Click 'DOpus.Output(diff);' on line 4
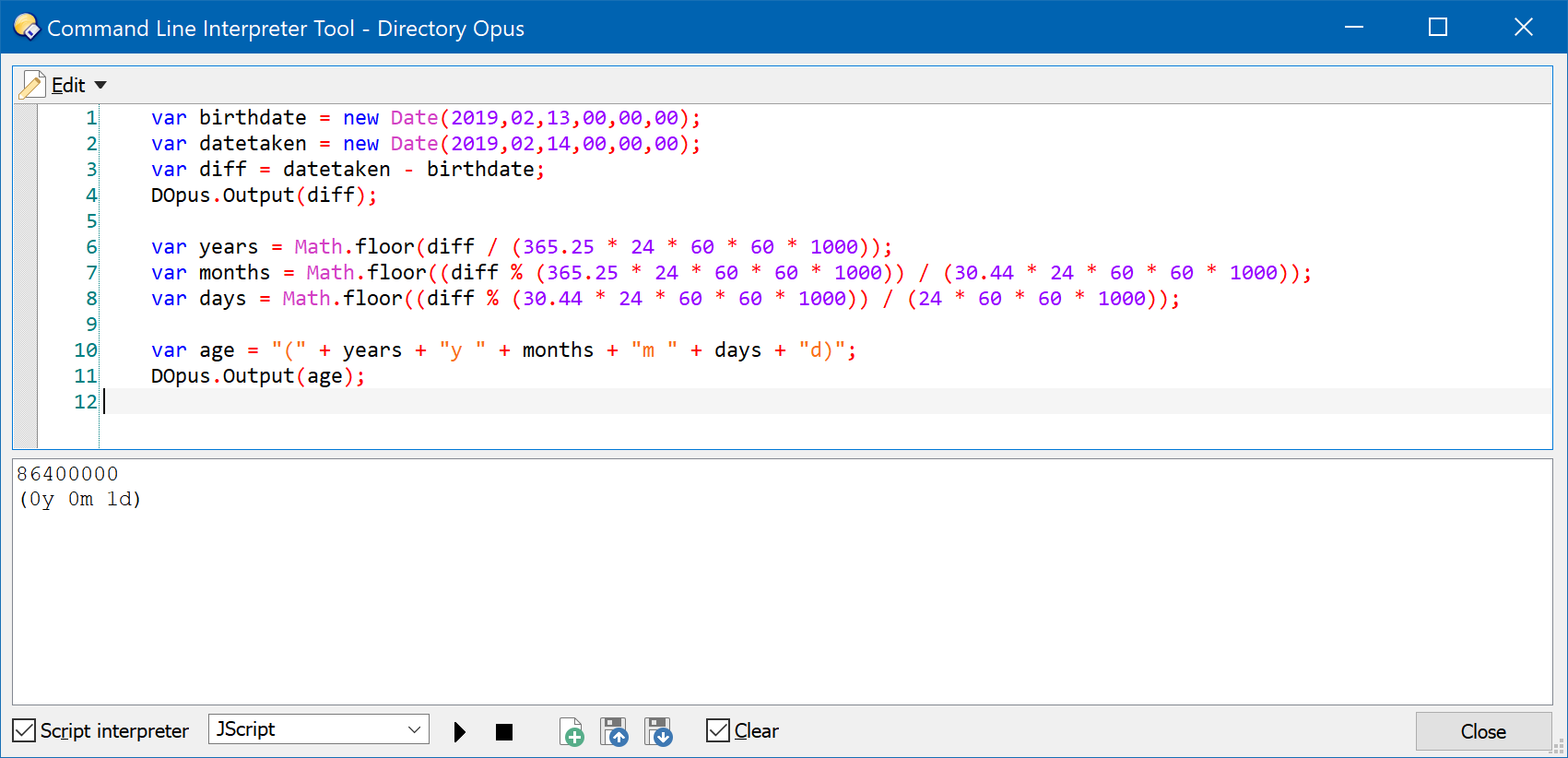The width and height of the screenshot is (1568, 758). (x=265, y=195)
